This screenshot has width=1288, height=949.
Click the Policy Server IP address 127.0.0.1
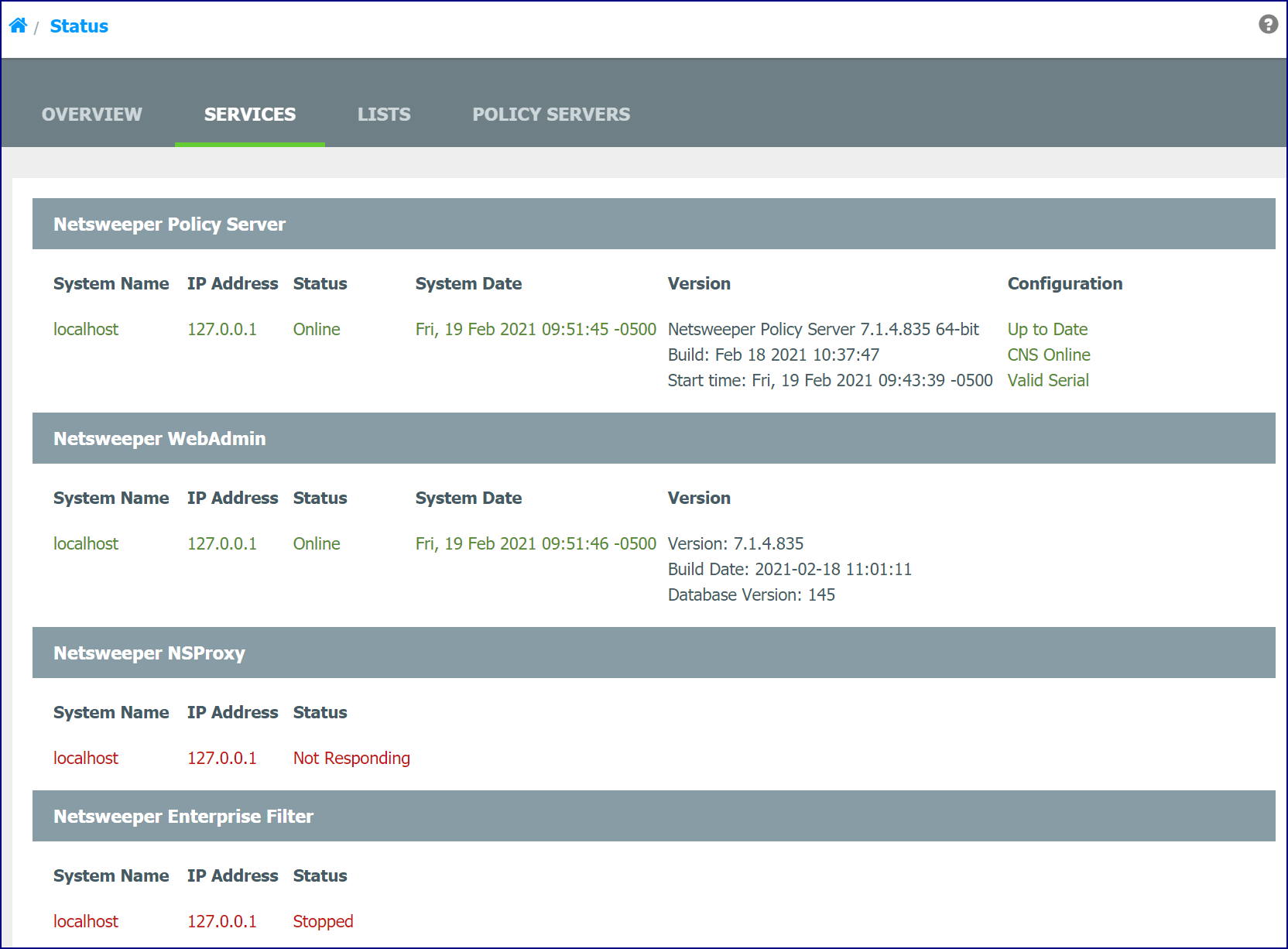pyautogui.click(x=222, y=329)
